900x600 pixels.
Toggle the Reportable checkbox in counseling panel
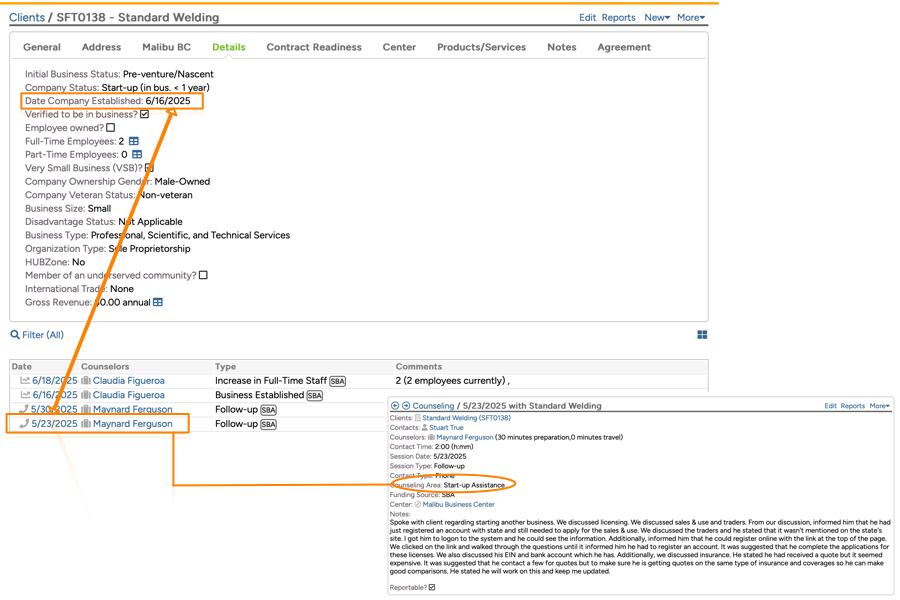[x=432, y=588]
